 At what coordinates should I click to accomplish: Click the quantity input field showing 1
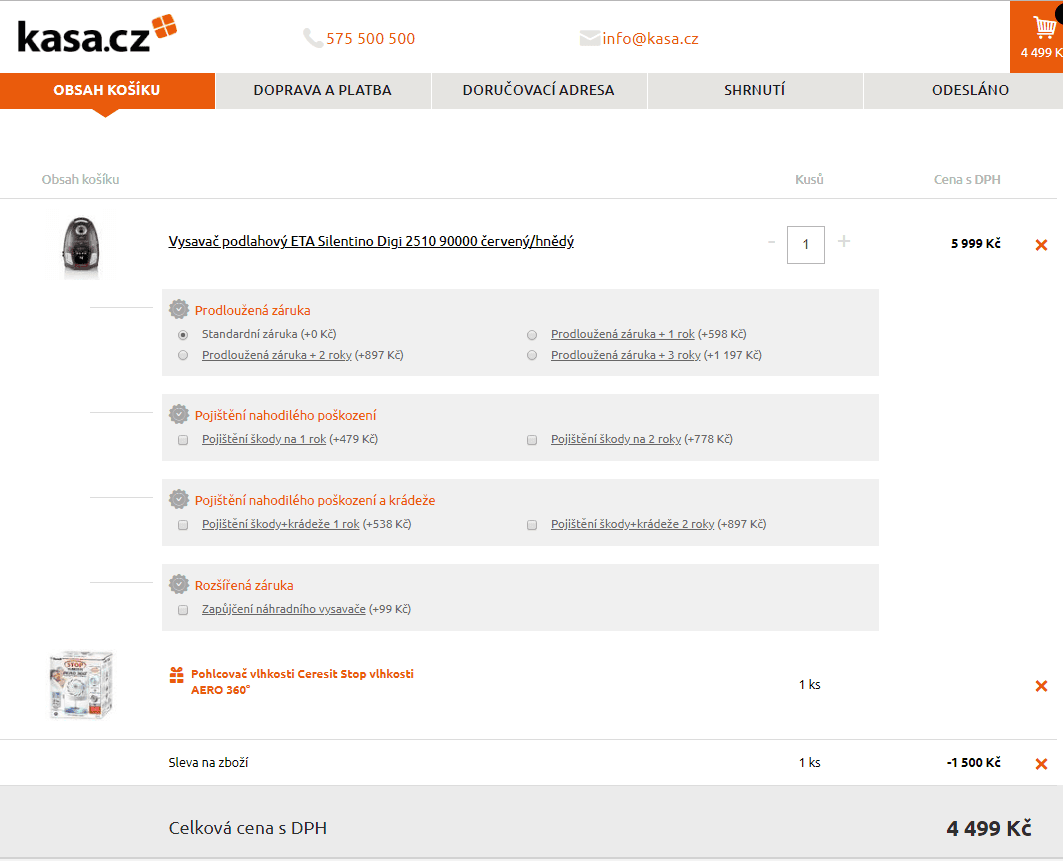coord(805,245)
